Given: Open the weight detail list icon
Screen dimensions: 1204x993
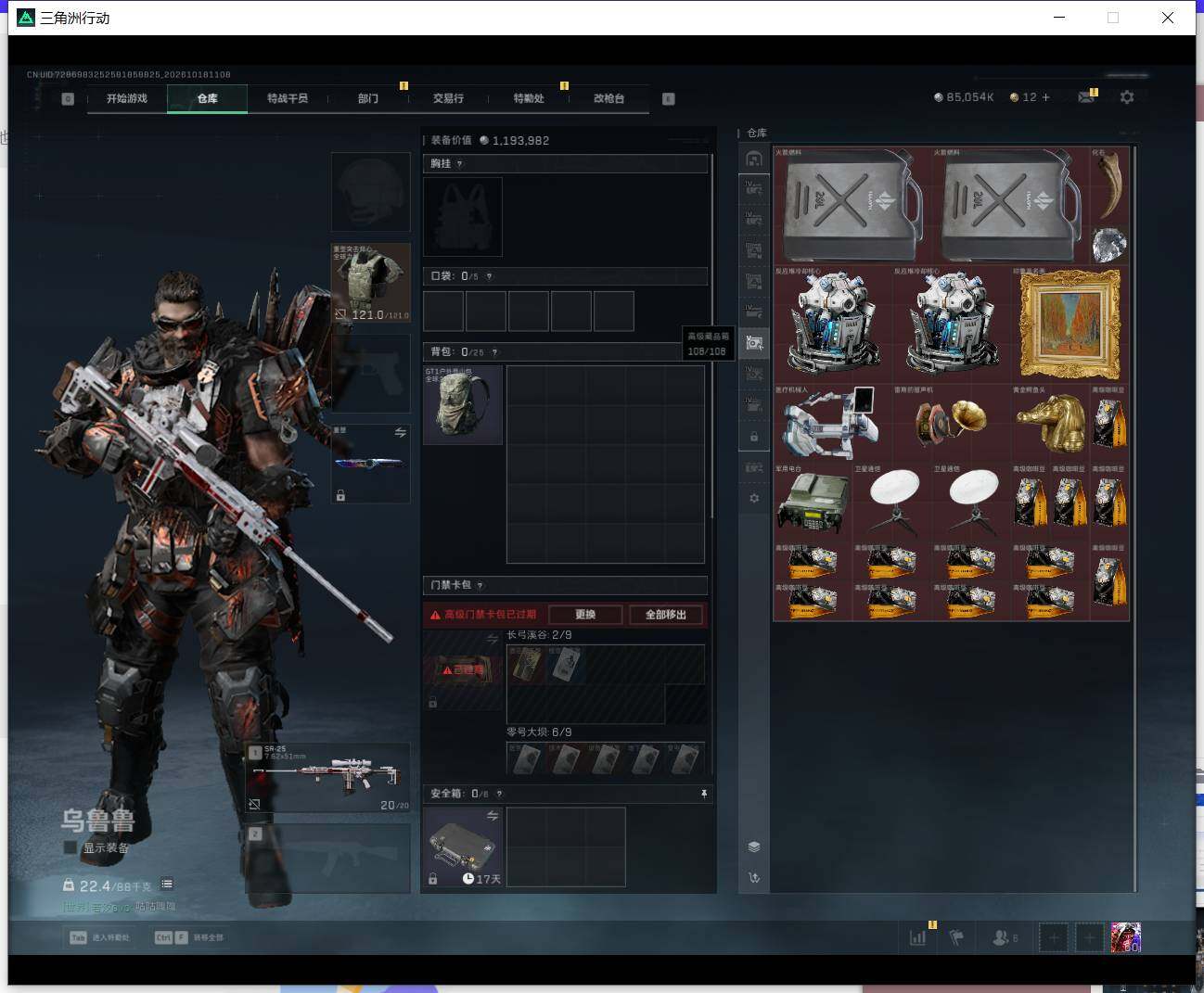Looking at the screenshot, I should tap(167, 885).
